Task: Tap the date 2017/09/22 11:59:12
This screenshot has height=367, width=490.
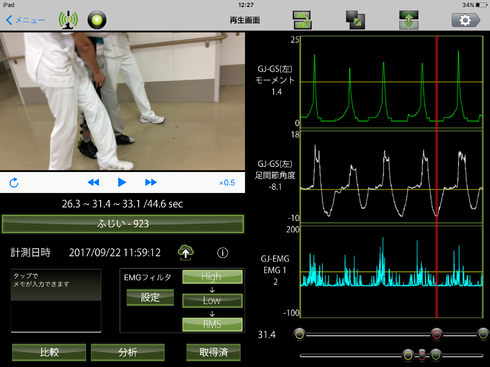Action: (x=115, y=253)
